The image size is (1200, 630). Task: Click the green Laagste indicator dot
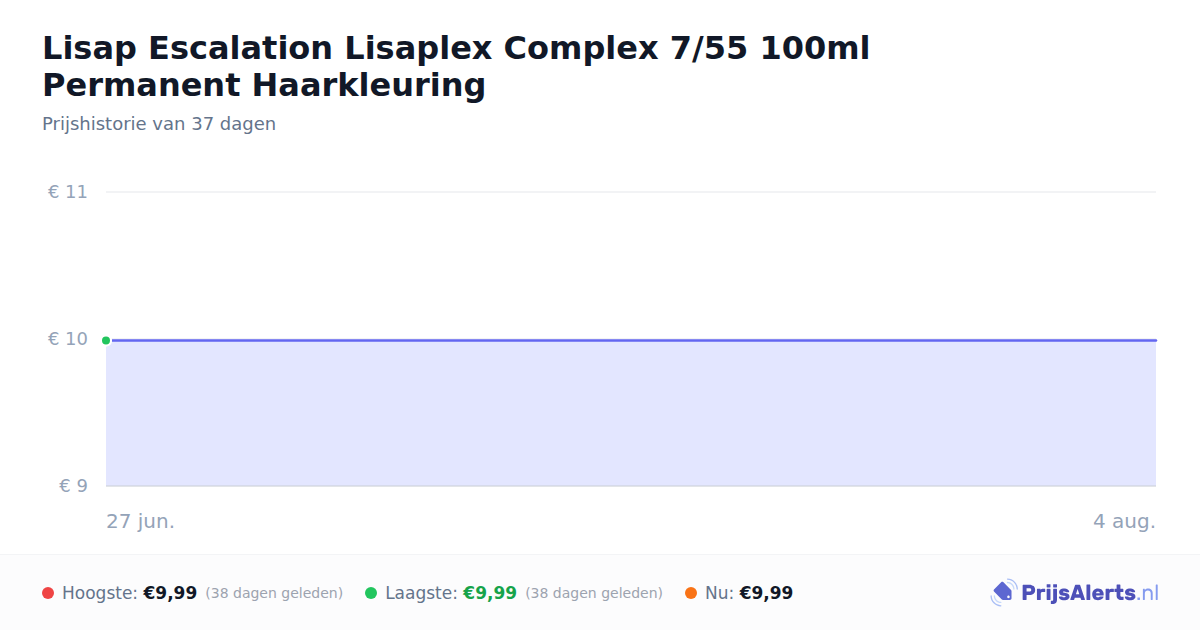coord(371,593)
